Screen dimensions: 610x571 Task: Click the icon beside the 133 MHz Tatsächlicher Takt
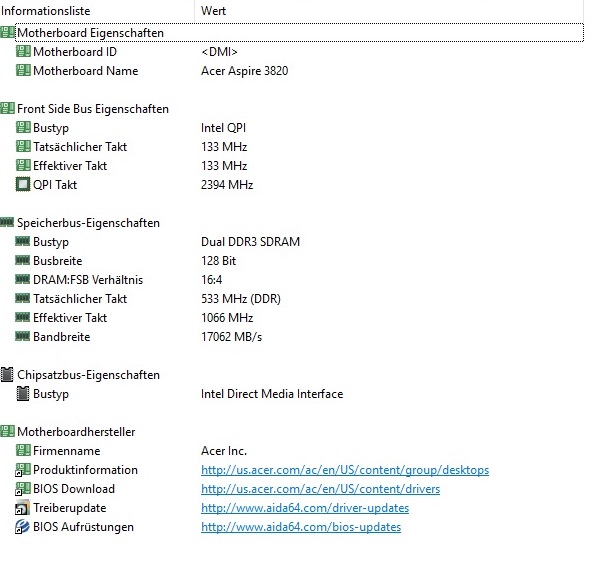(x=23, y=146)
